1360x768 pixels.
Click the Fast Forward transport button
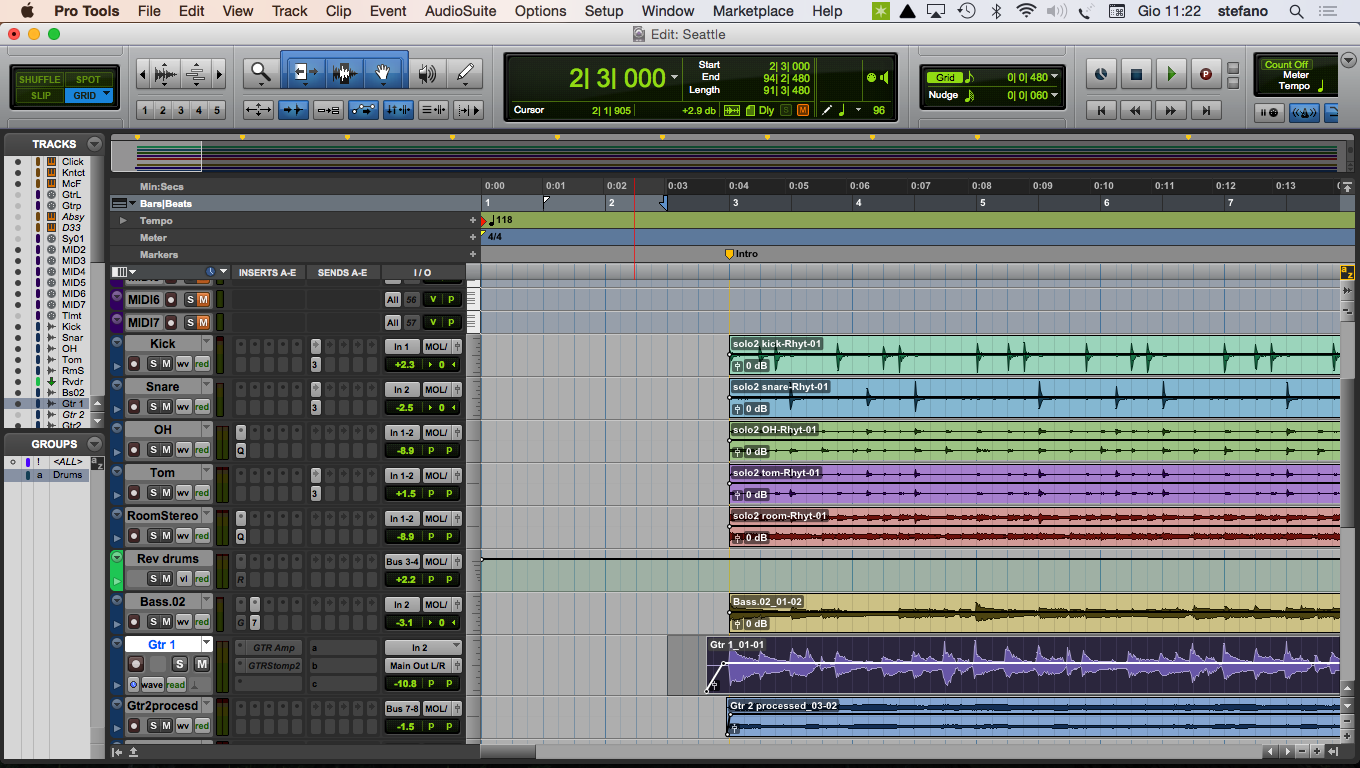(1171, 110)
